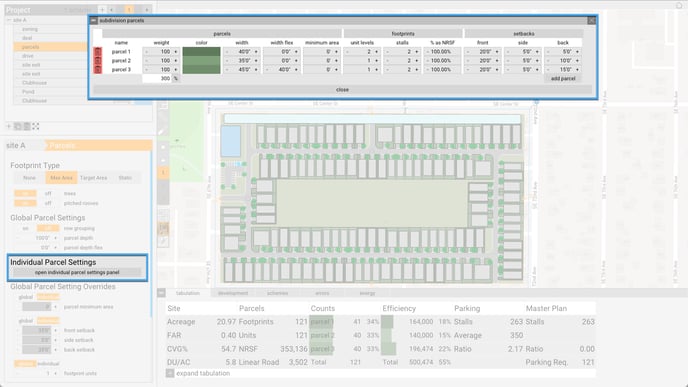The height and width of the screenshot is (387, 688).
Task: Set parcel minimum area override to global
Action: [26, 297]
